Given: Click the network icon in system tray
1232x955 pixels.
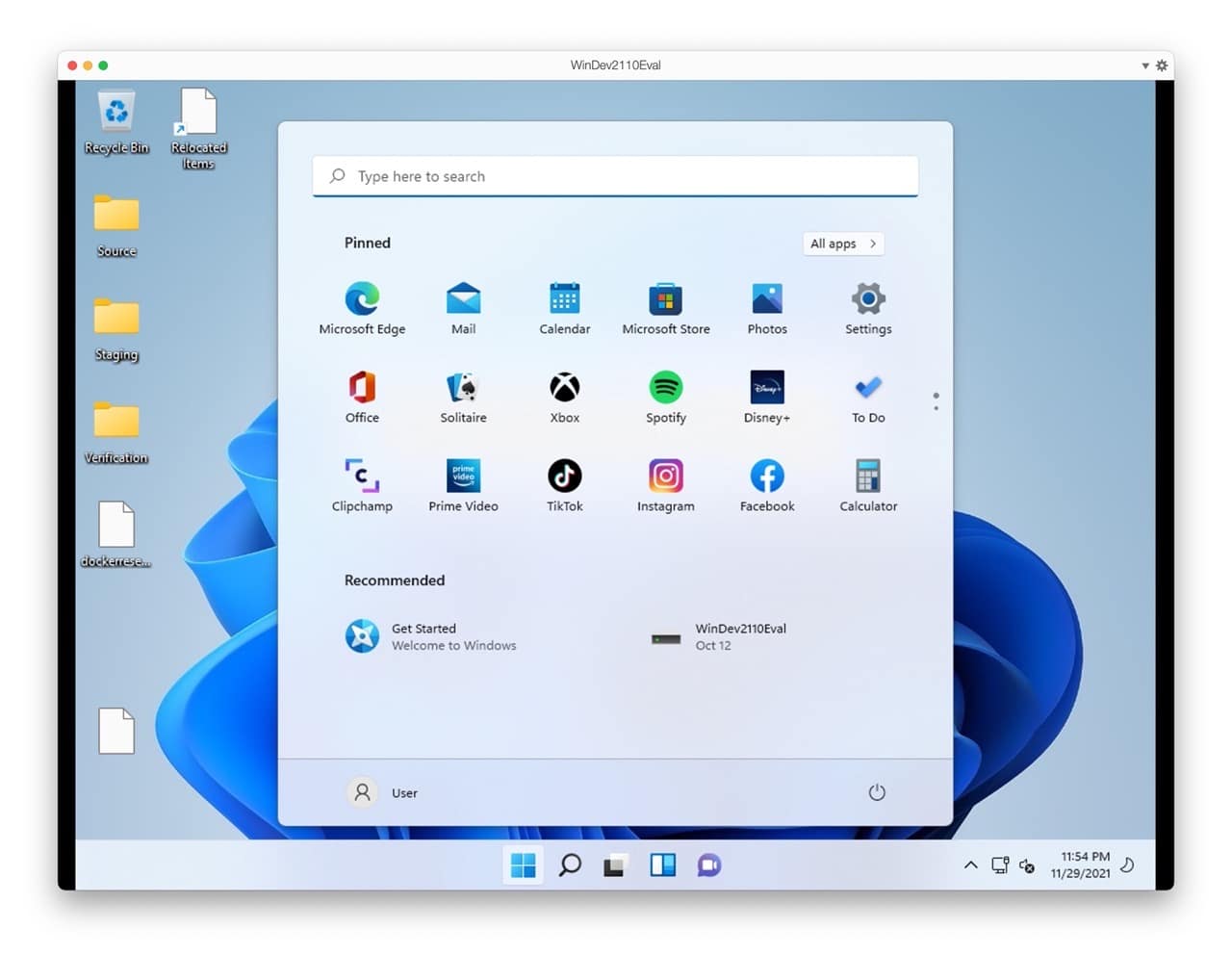Looking at the screenshot, I should pyautogui.click(x=1000, y=865).
